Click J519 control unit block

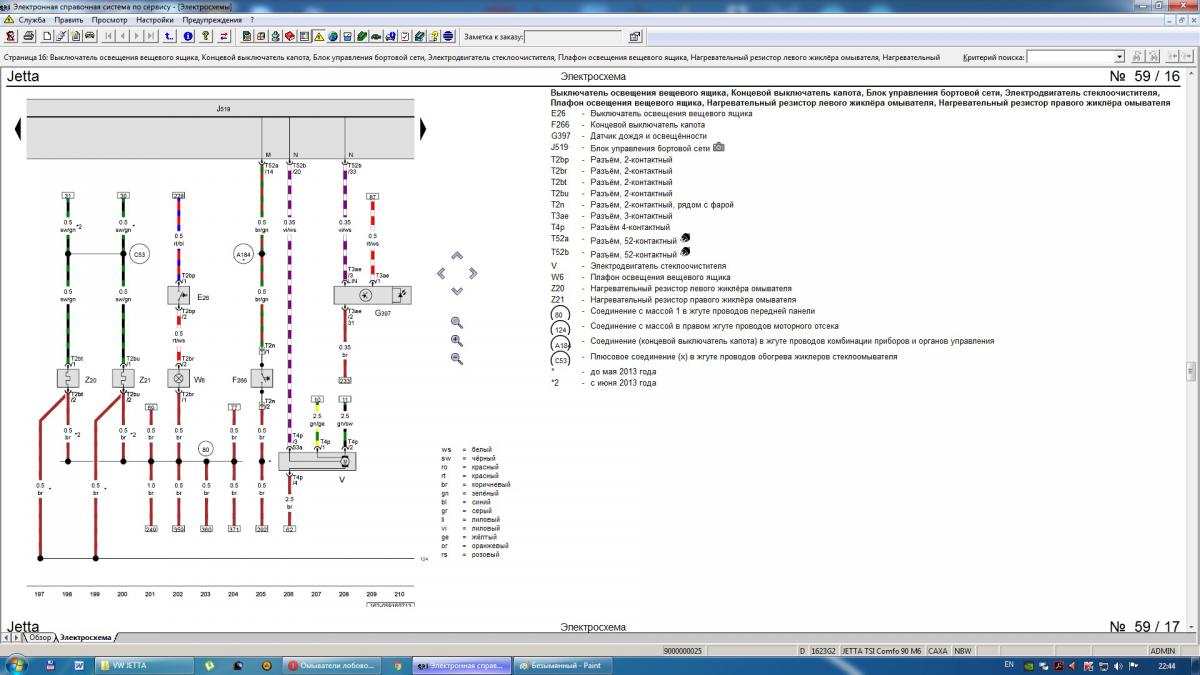220,130
